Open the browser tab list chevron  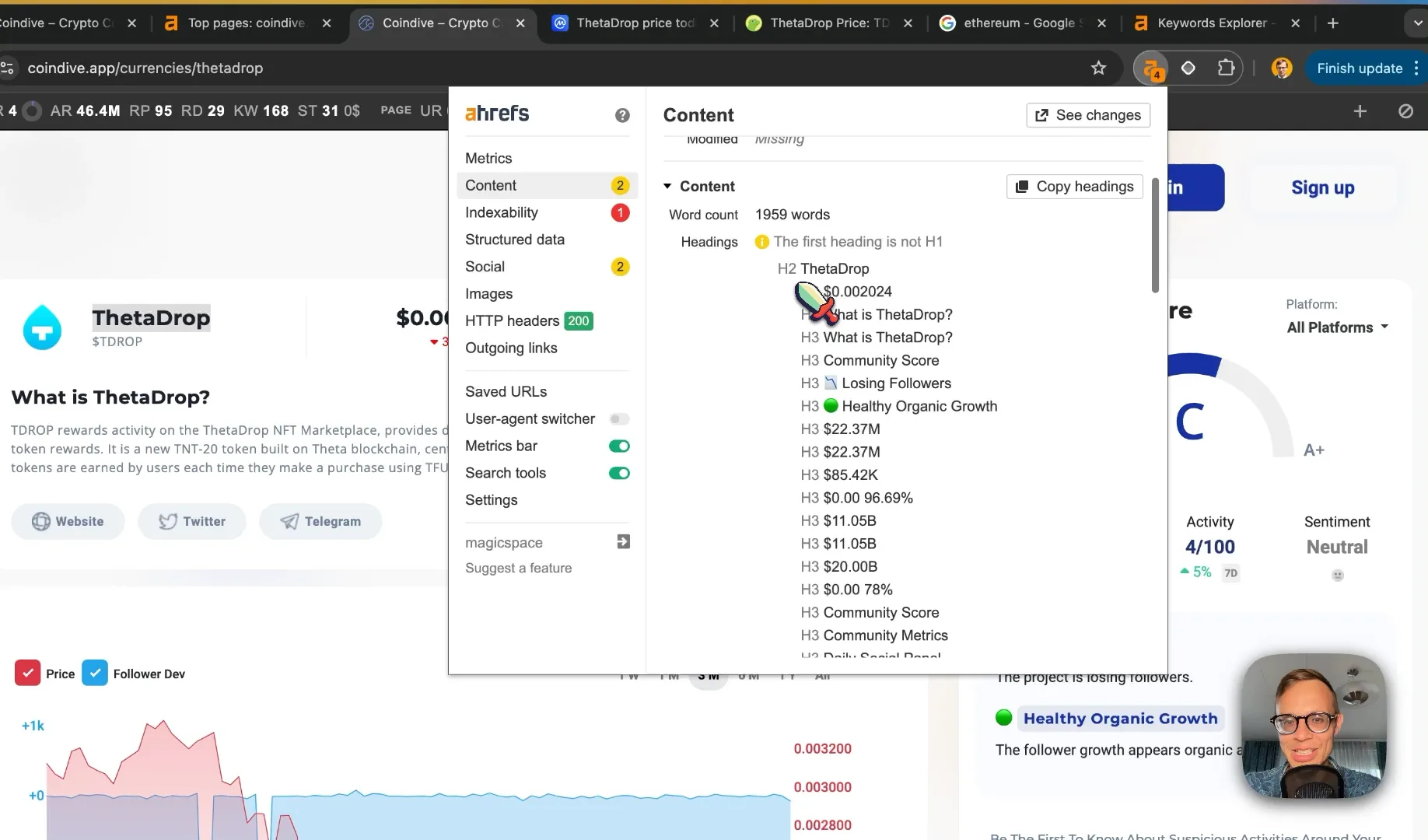pos(1416,23)
